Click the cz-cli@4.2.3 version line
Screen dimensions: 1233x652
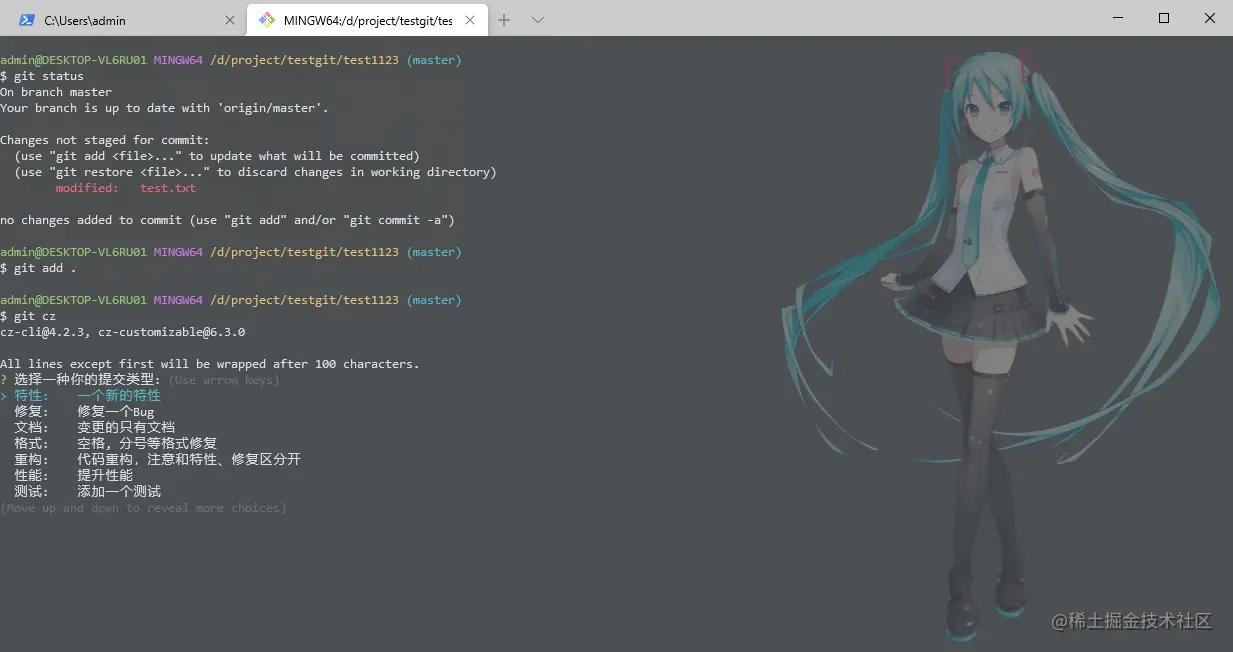[122, 332]
